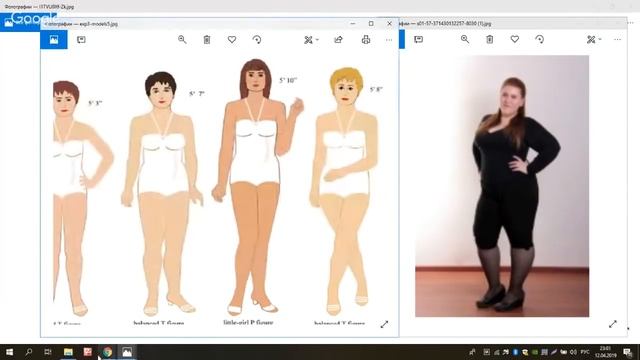Screen dimensions: 640x360
Task: Minimize the exp3-models5 window
Action: click(353, 24)
